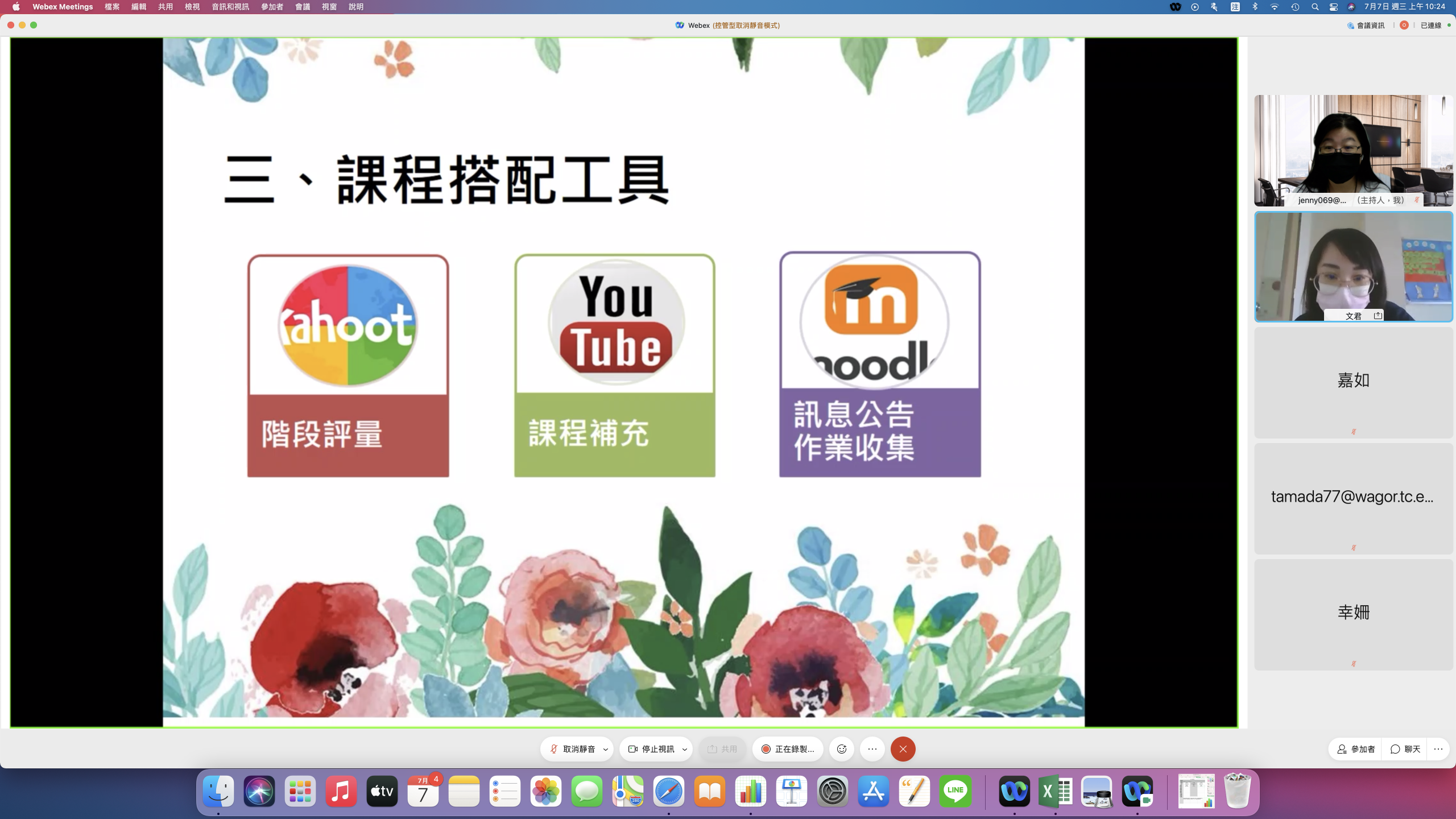Open the 參加者 participants panel button
Screen dimensions: 1456x819
click(x=1356, y=749)
